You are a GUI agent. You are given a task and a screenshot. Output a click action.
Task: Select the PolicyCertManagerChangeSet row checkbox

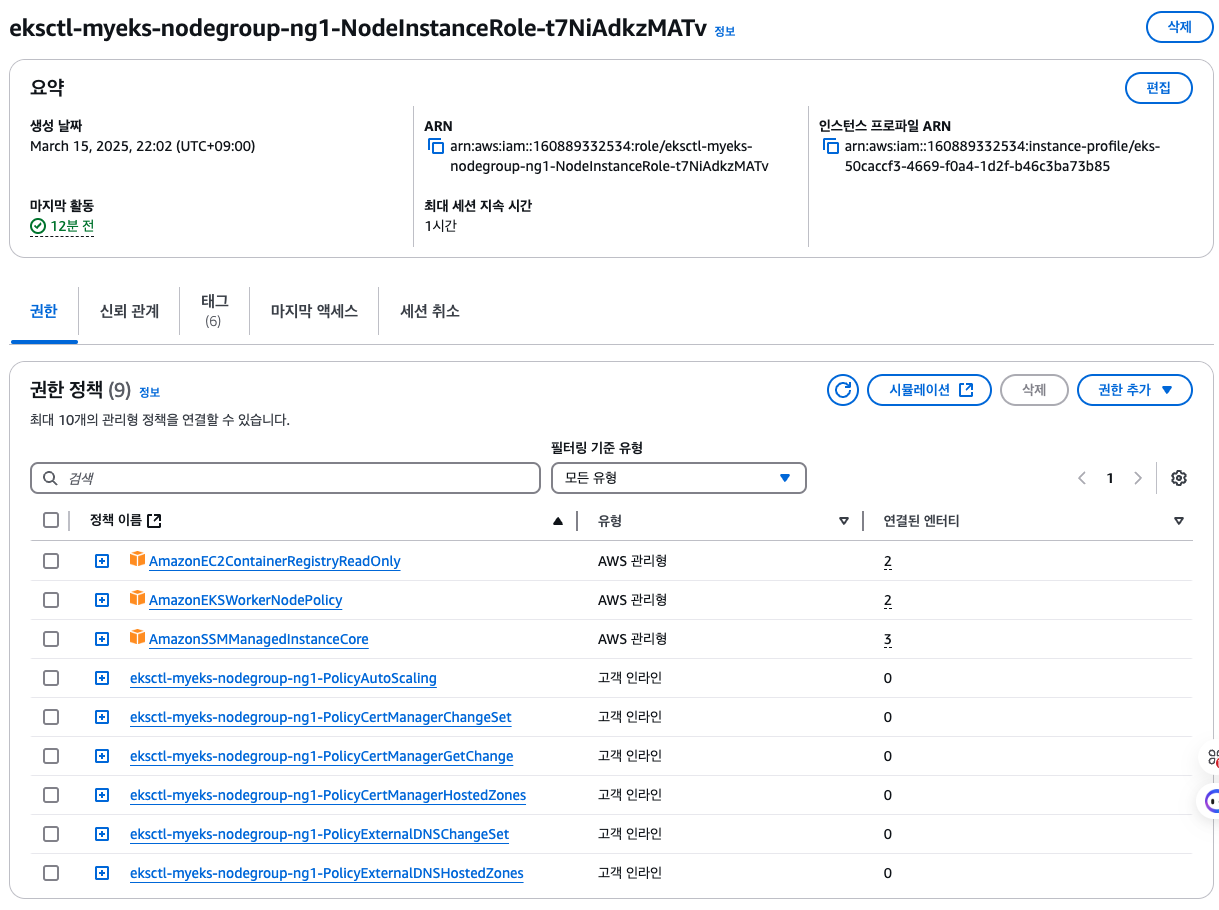51,717
